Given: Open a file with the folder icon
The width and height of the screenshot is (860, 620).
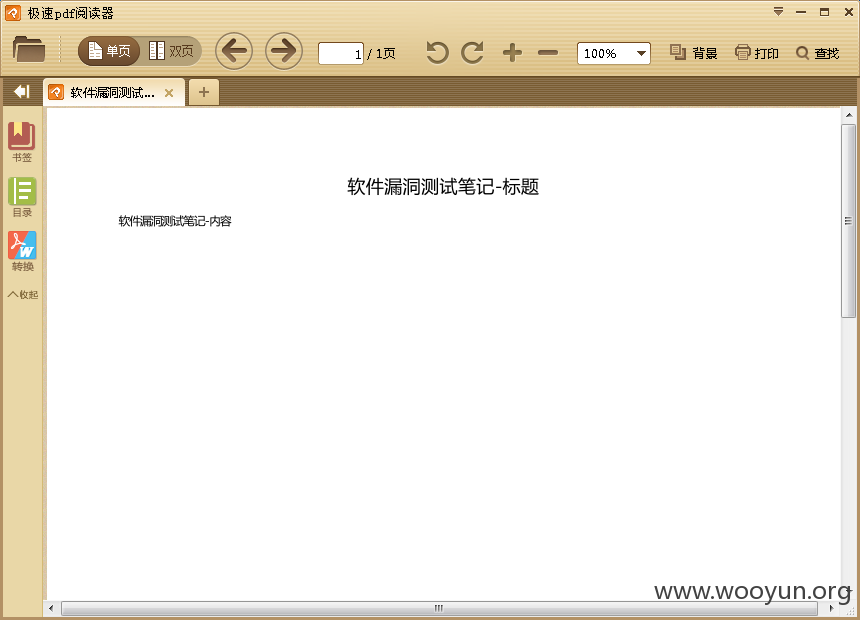Looking at the screenshot, I should point(29,49).
